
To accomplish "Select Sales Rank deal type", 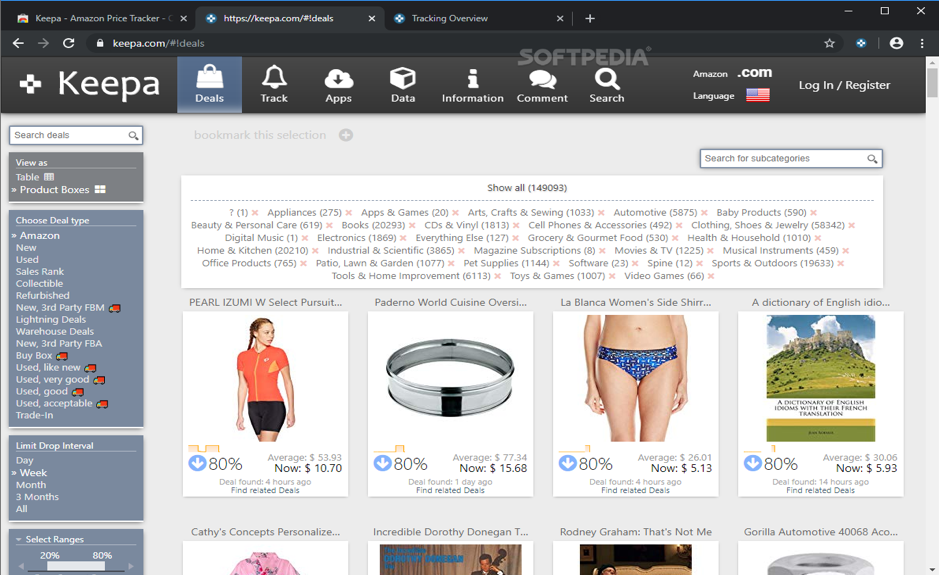I will (x=40, y=272).
